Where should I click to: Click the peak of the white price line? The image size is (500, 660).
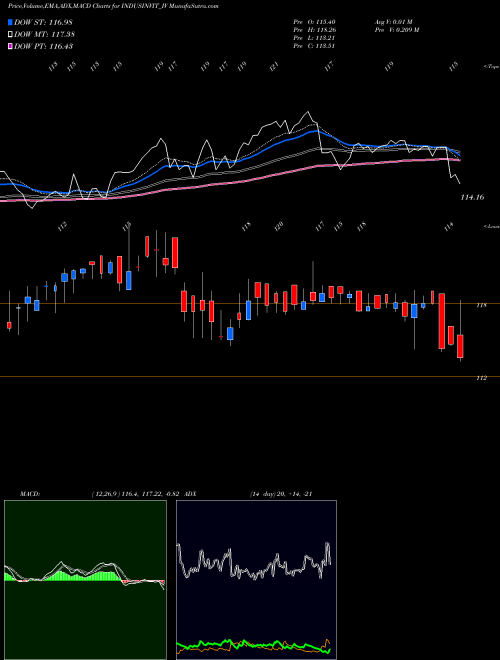(308, 112)
